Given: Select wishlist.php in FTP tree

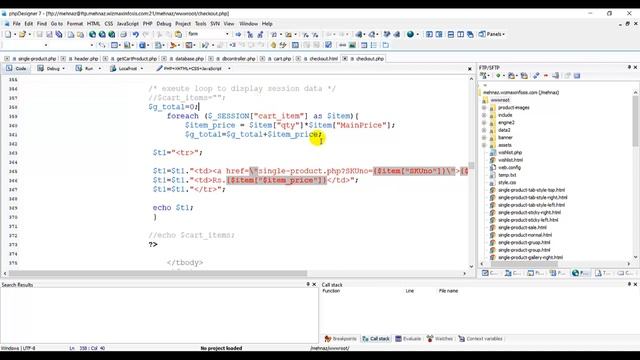Looking at the screenshot, I should click(510, 153).
